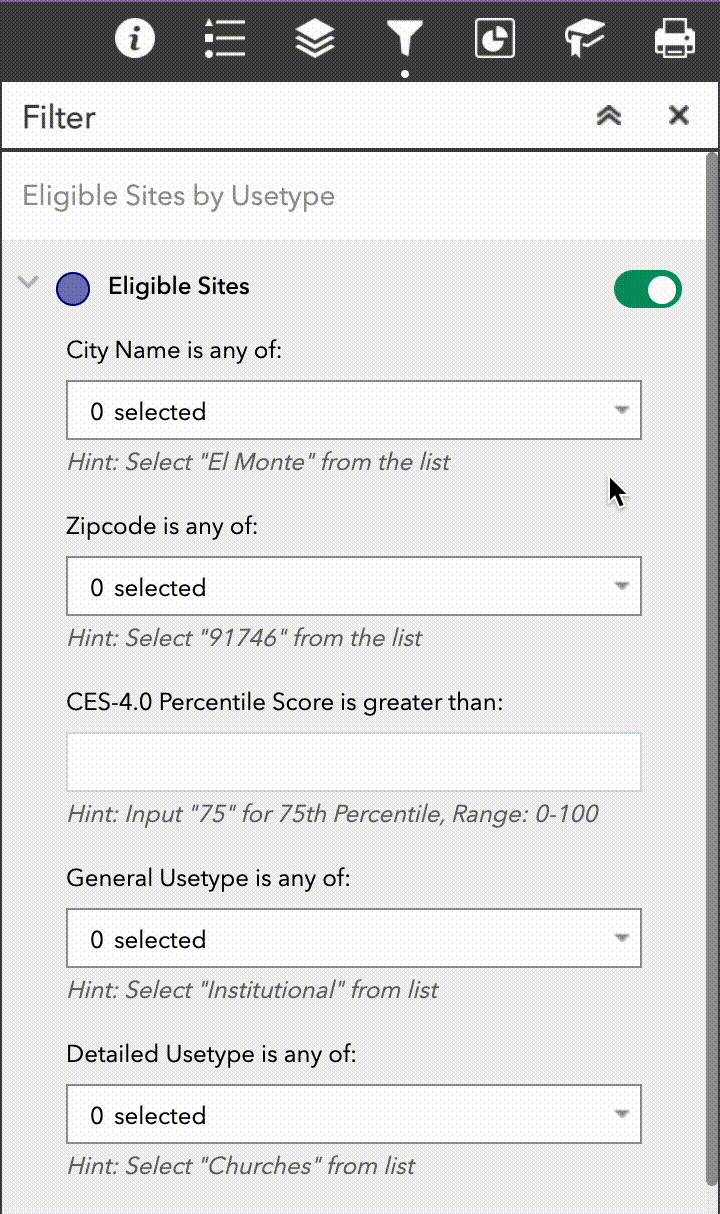Open the General Usetype dropdown

click(353, 938)
